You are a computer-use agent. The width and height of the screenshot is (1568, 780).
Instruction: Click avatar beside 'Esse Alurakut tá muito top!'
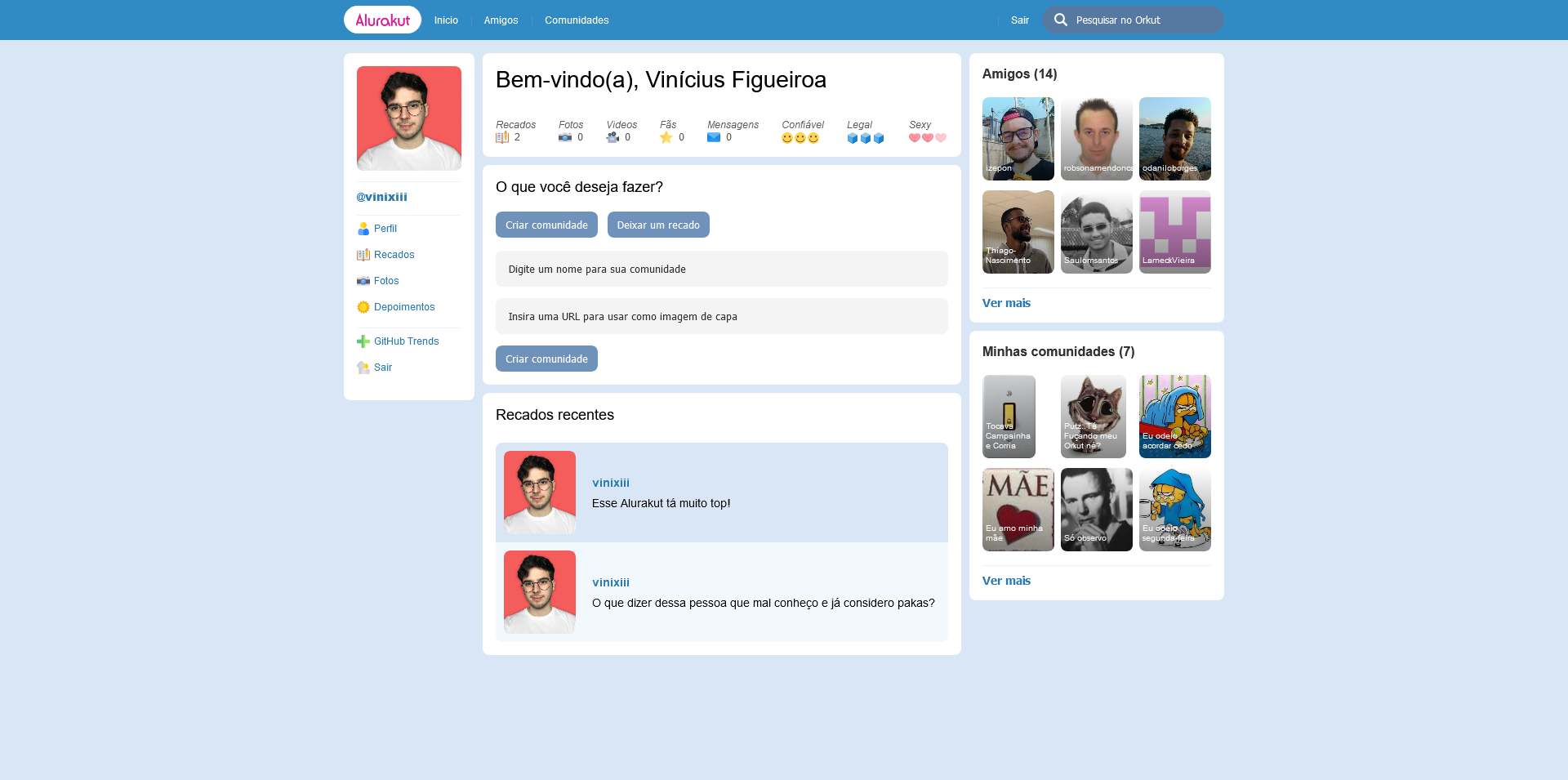point(540,493)
